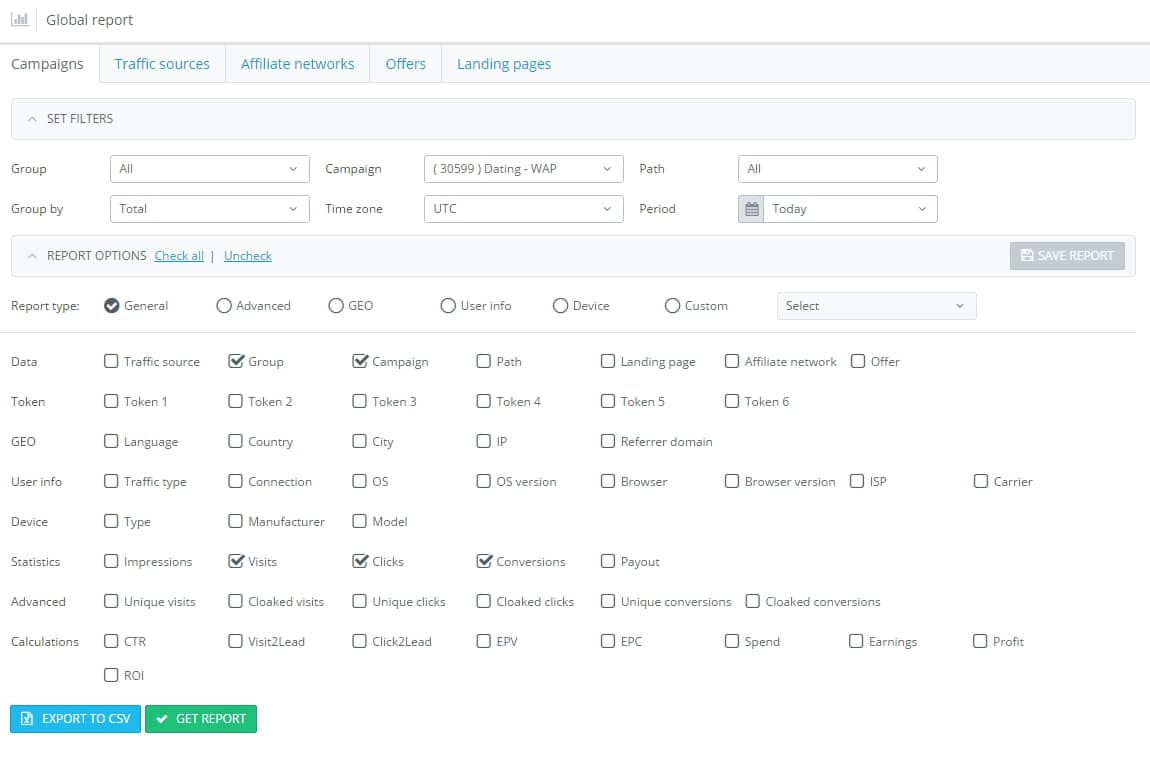The width and height of the screenshot is (1150, 773).
Task: Click the calendar icon in Period field
Action: (x=751, y=209)
